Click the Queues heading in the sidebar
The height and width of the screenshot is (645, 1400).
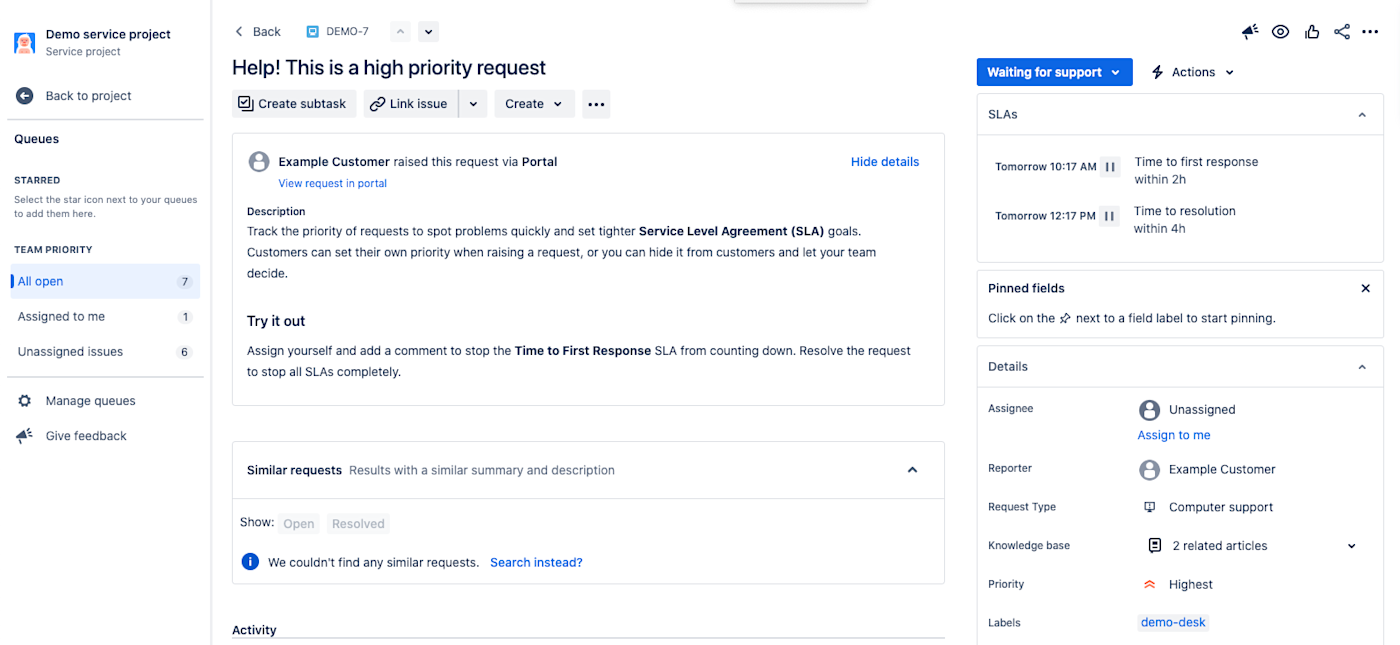point(37,139)
